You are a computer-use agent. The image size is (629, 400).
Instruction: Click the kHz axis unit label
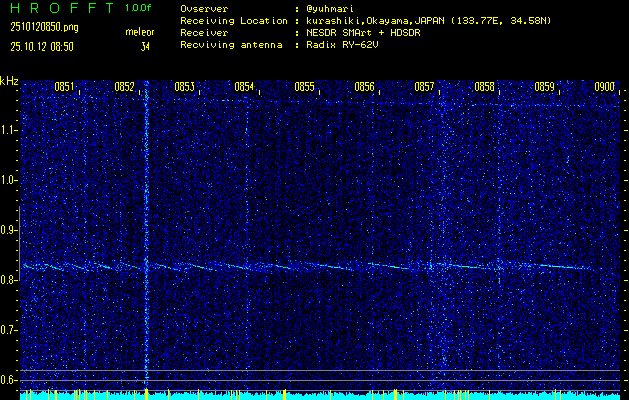[x=9, y=81]
